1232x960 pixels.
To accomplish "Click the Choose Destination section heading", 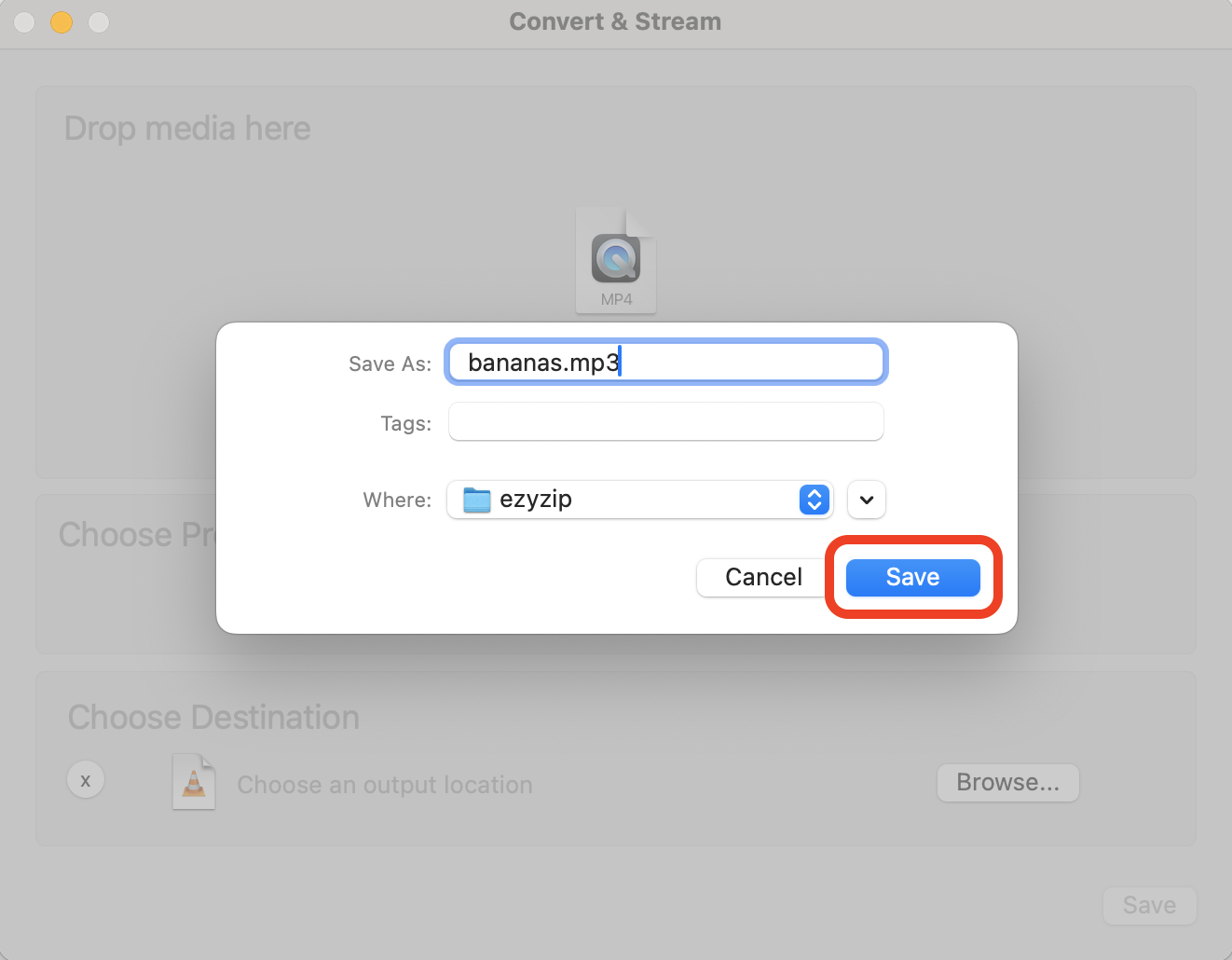I will 212,718.
